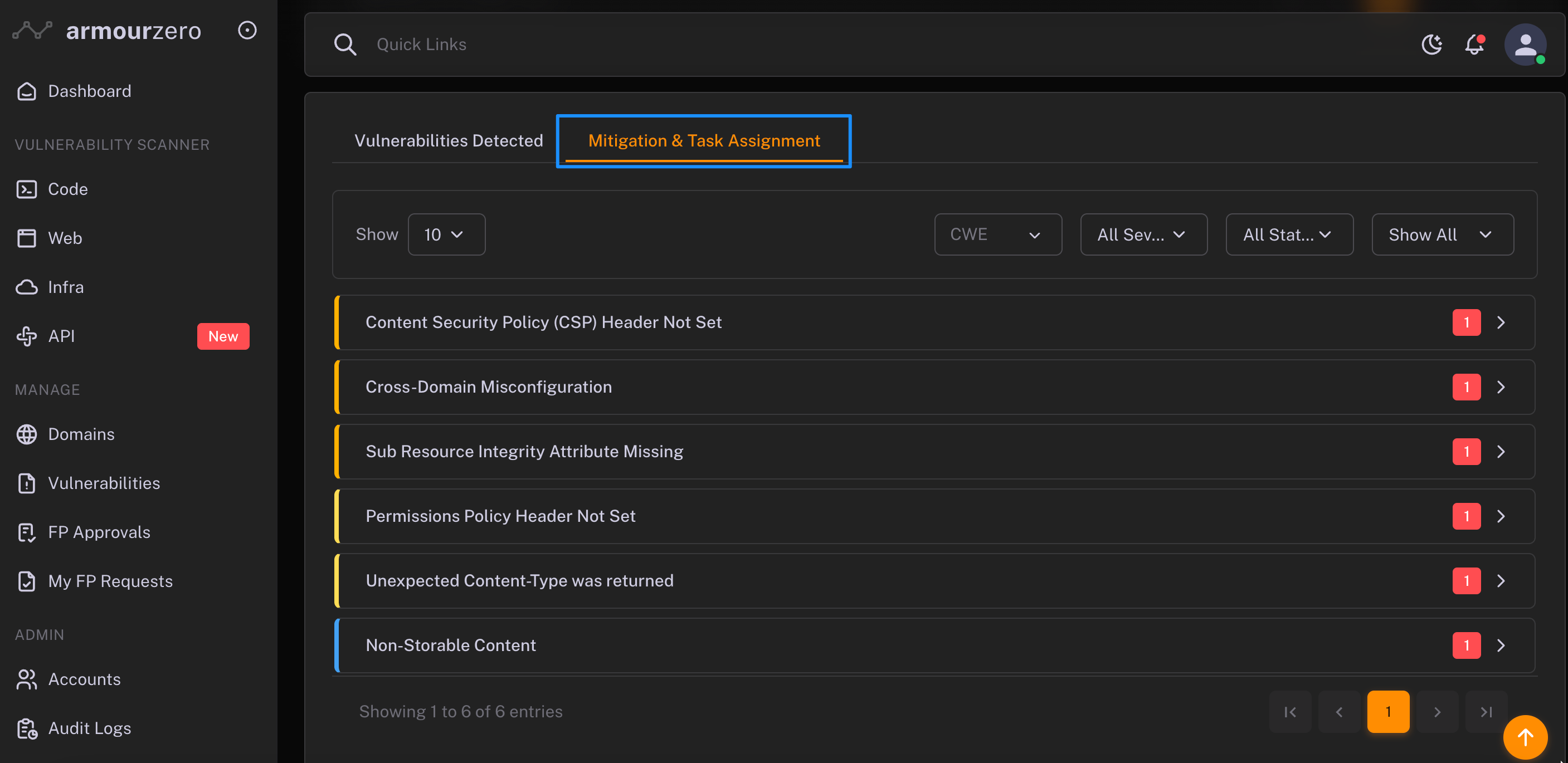The image size is (1568, 763).
Task: Open the Code scanner page
Action: (x=67, y=189)
